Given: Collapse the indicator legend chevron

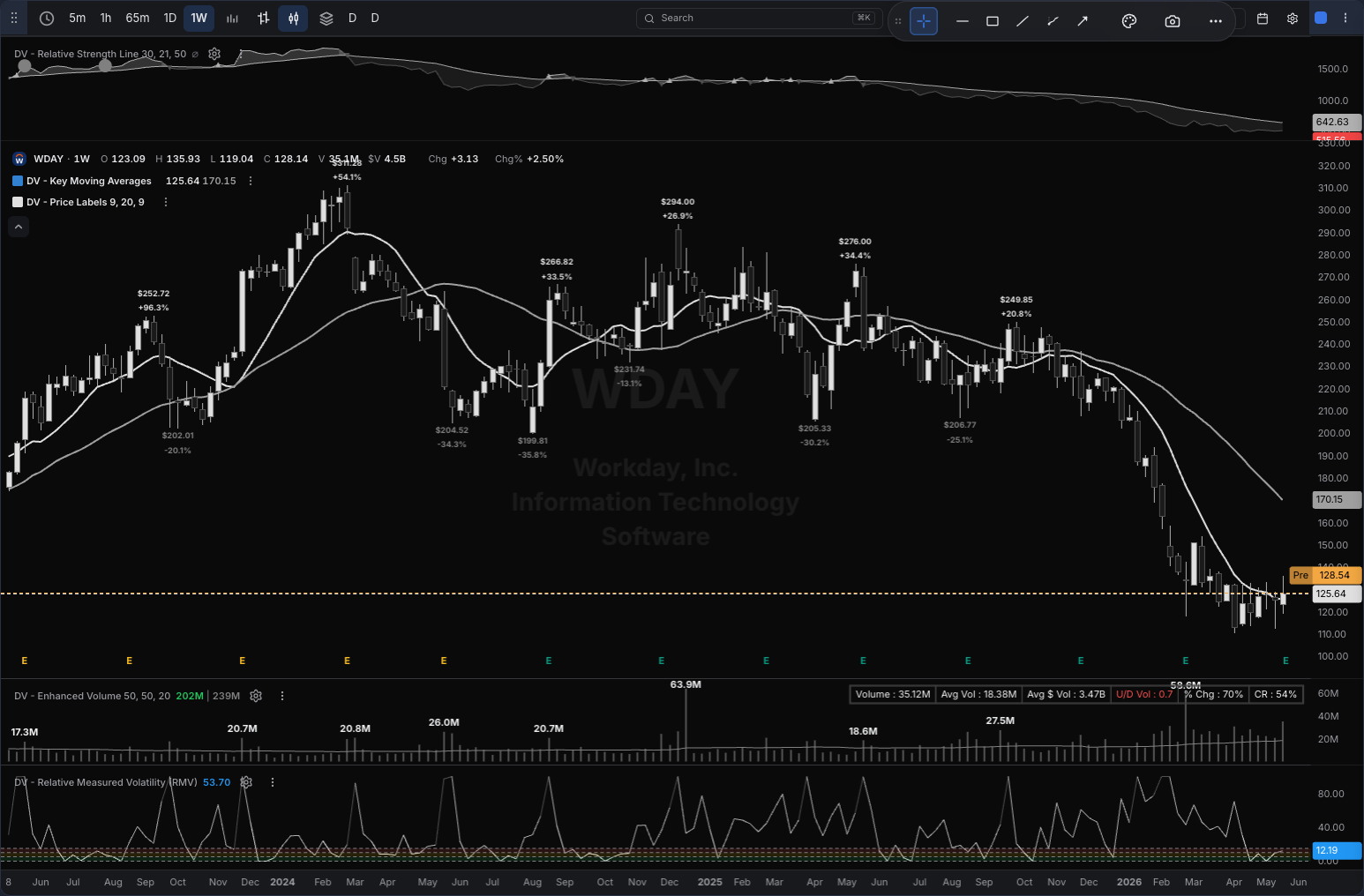Looking at the screenshot, I should (19, 227).
